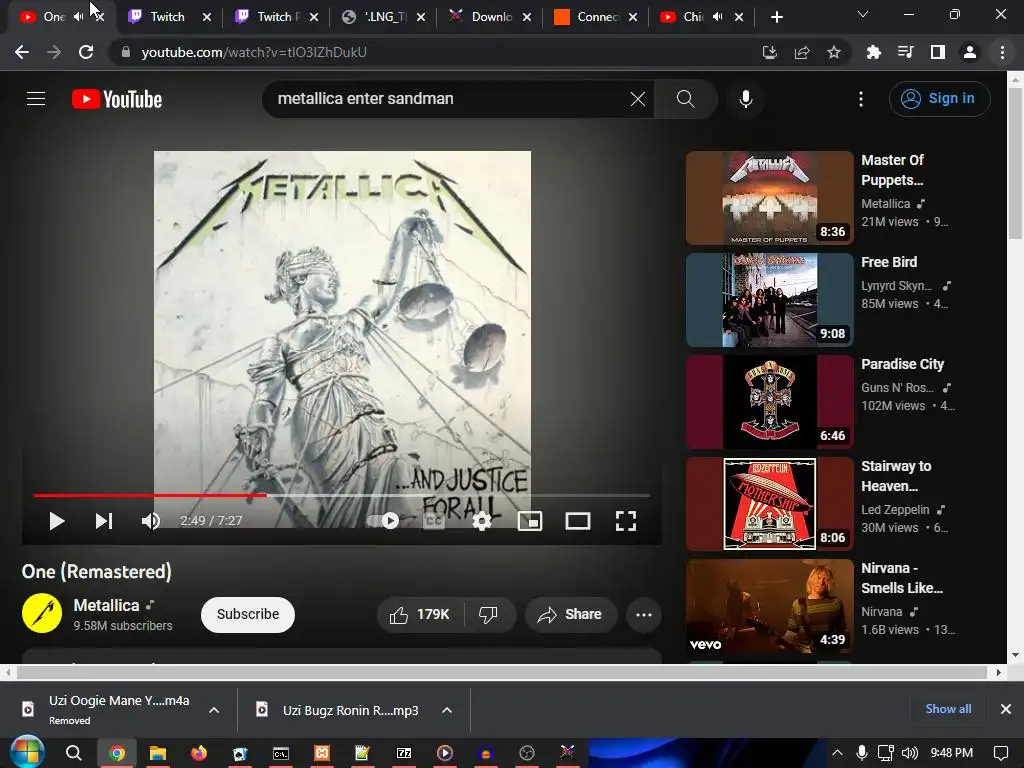Open Master Of Puppets video thumbnail
The image size is (1024, 768).
pyautogui.click(x=769, y=198)
